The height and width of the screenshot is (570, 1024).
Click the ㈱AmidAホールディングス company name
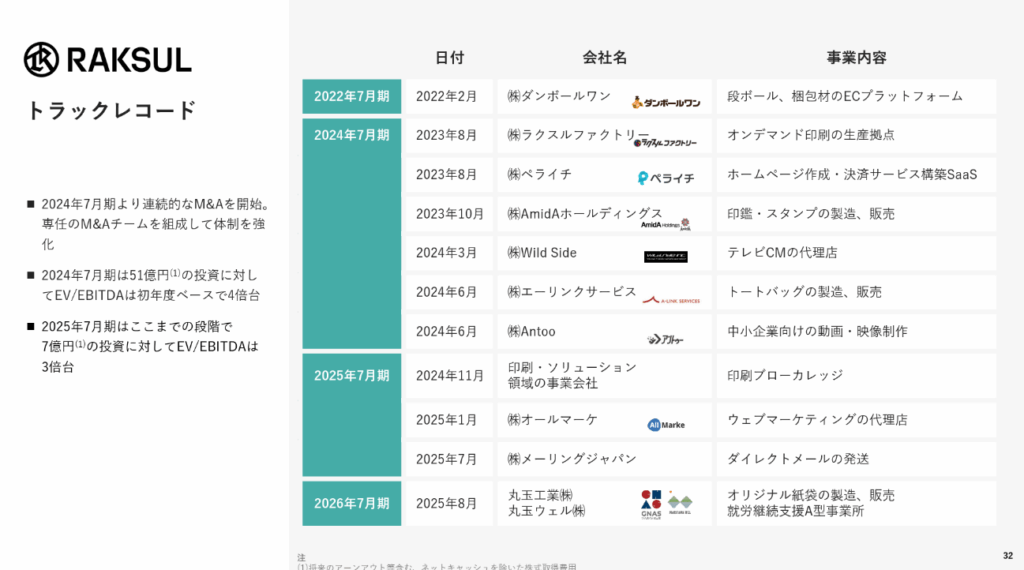pos(585,214)
